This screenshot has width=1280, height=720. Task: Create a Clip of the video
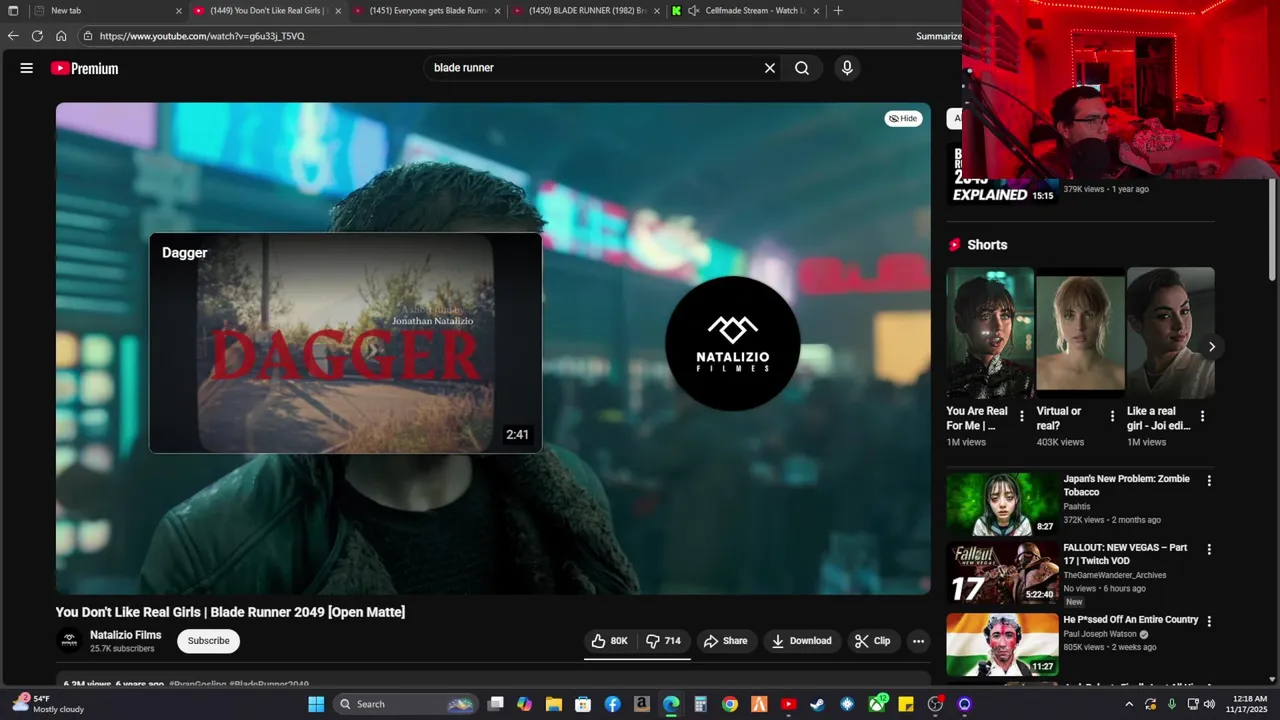pos(872,641)
